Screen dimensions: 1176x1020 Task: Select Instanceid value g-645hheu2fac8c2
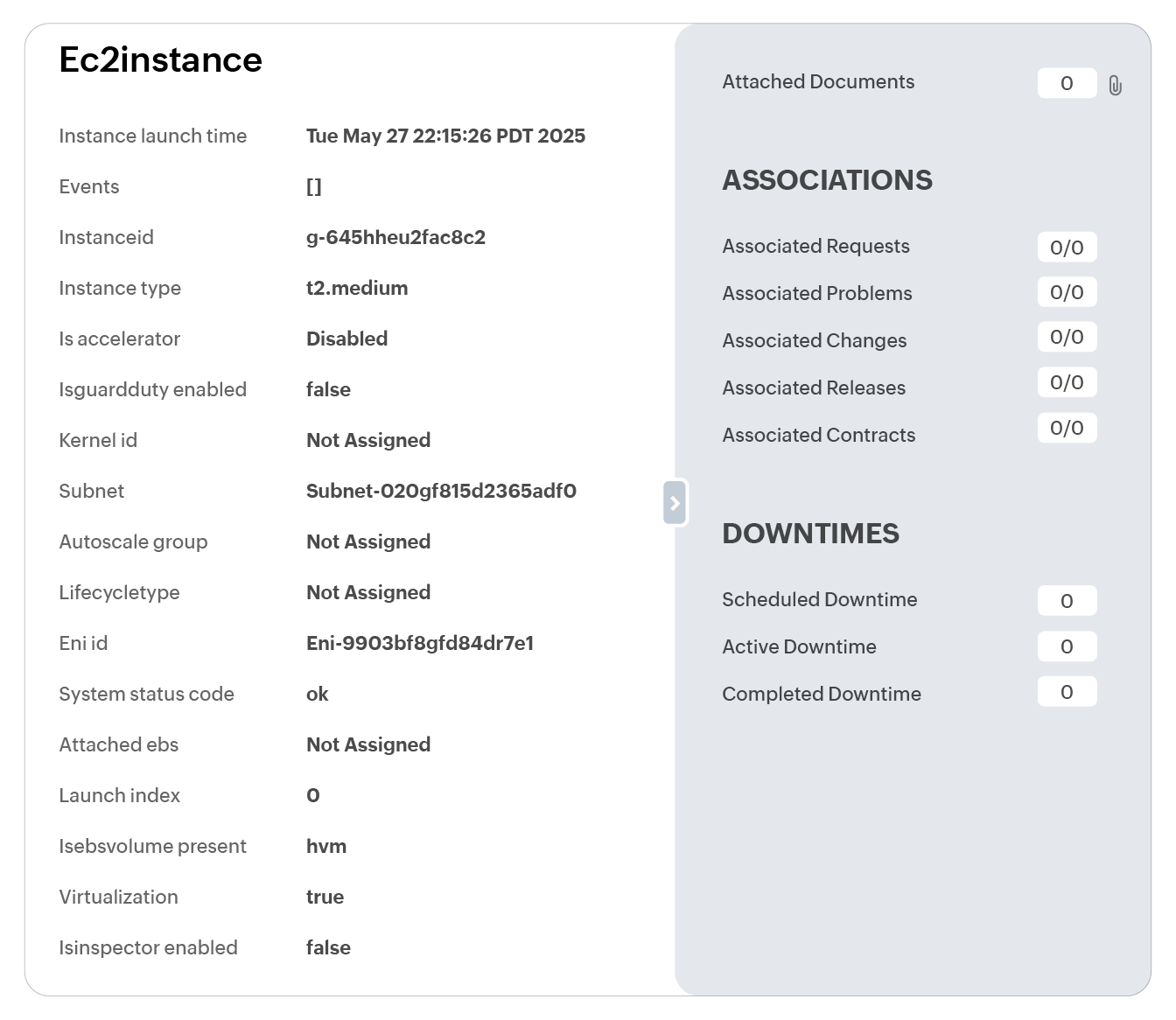point(395,237)
